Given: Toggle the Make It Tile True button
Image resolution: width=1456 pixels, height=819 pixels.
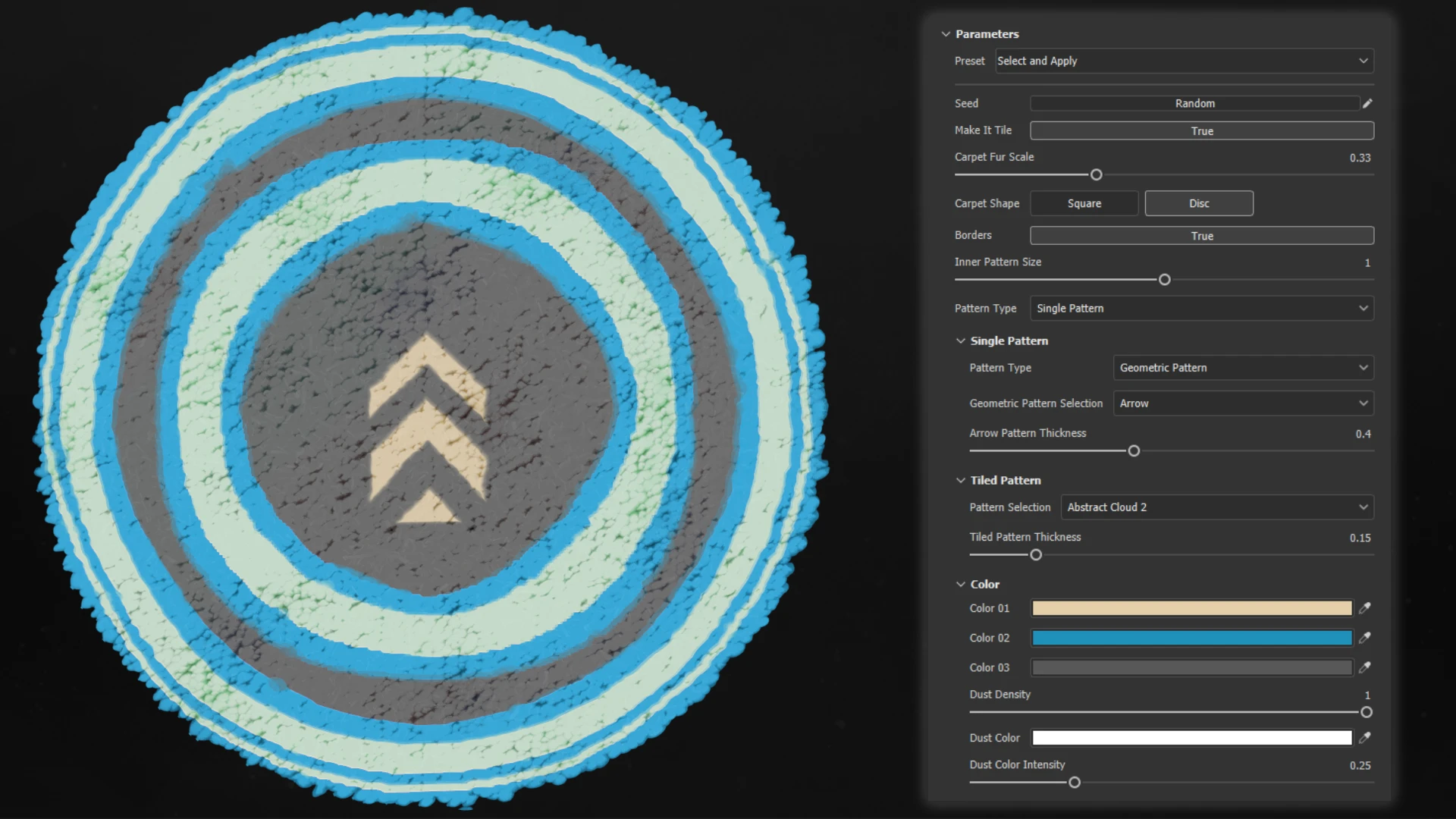Looking at the screenshot, I should tap(1202, 130).
